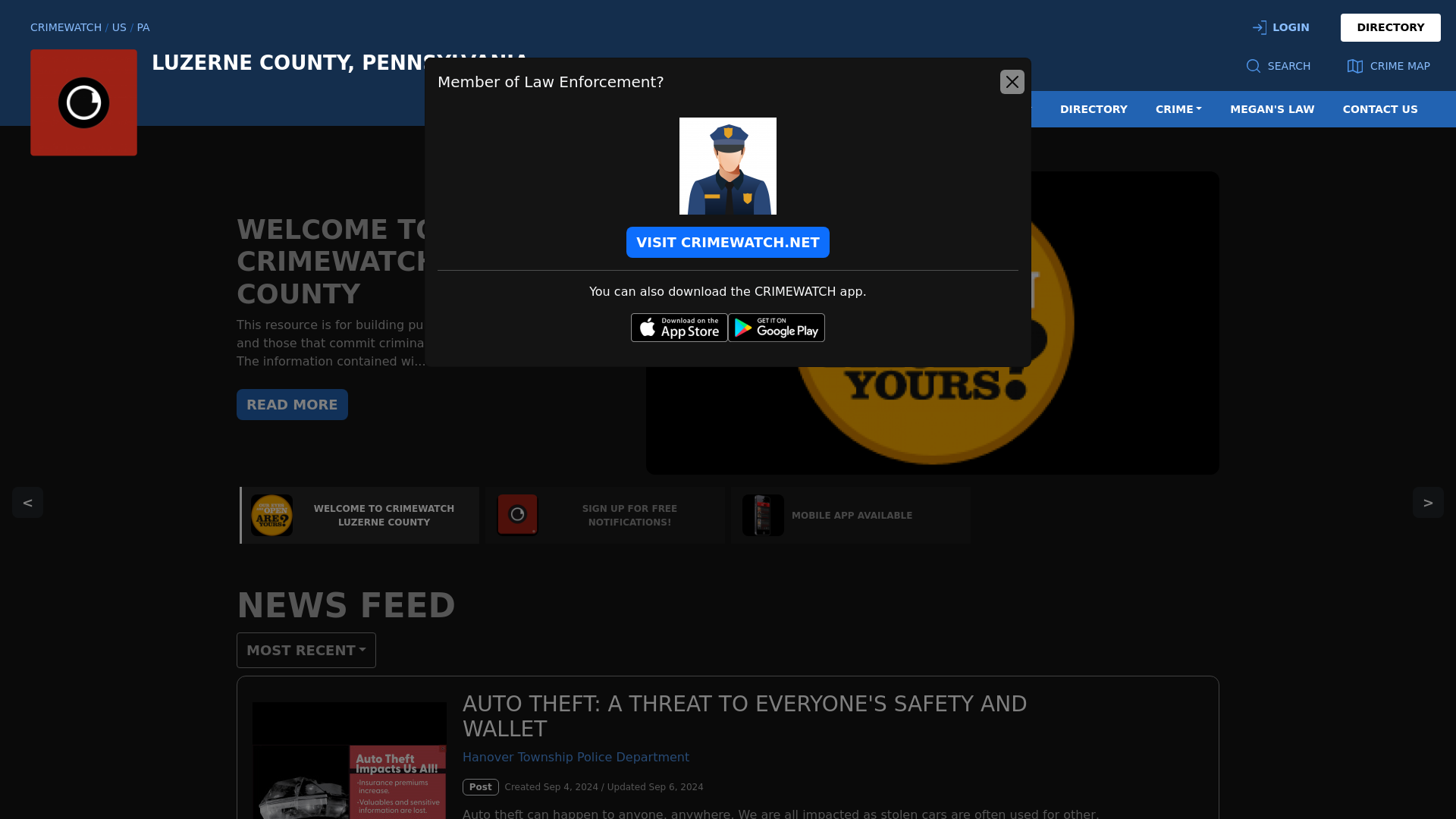Expand the Most Recent sort dropdown

pos(306,651)
